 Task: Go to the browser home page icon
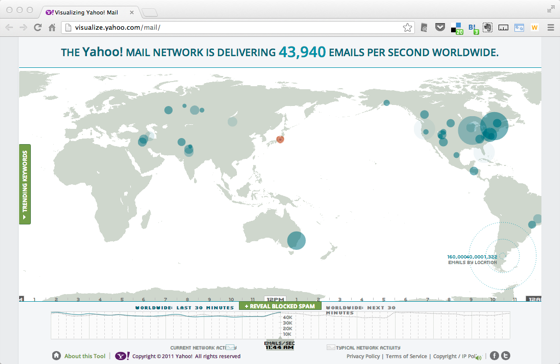click(52, 28)
